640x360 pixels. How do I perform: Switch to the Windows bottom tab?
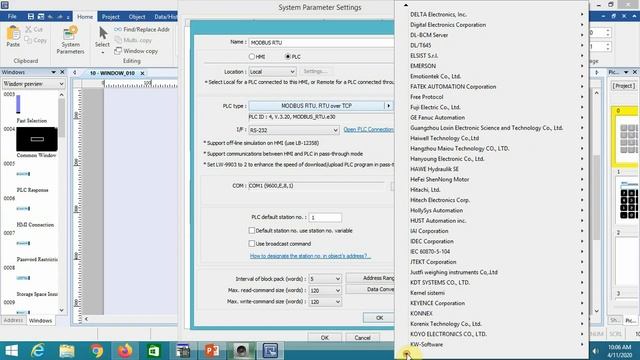[40, 320]
